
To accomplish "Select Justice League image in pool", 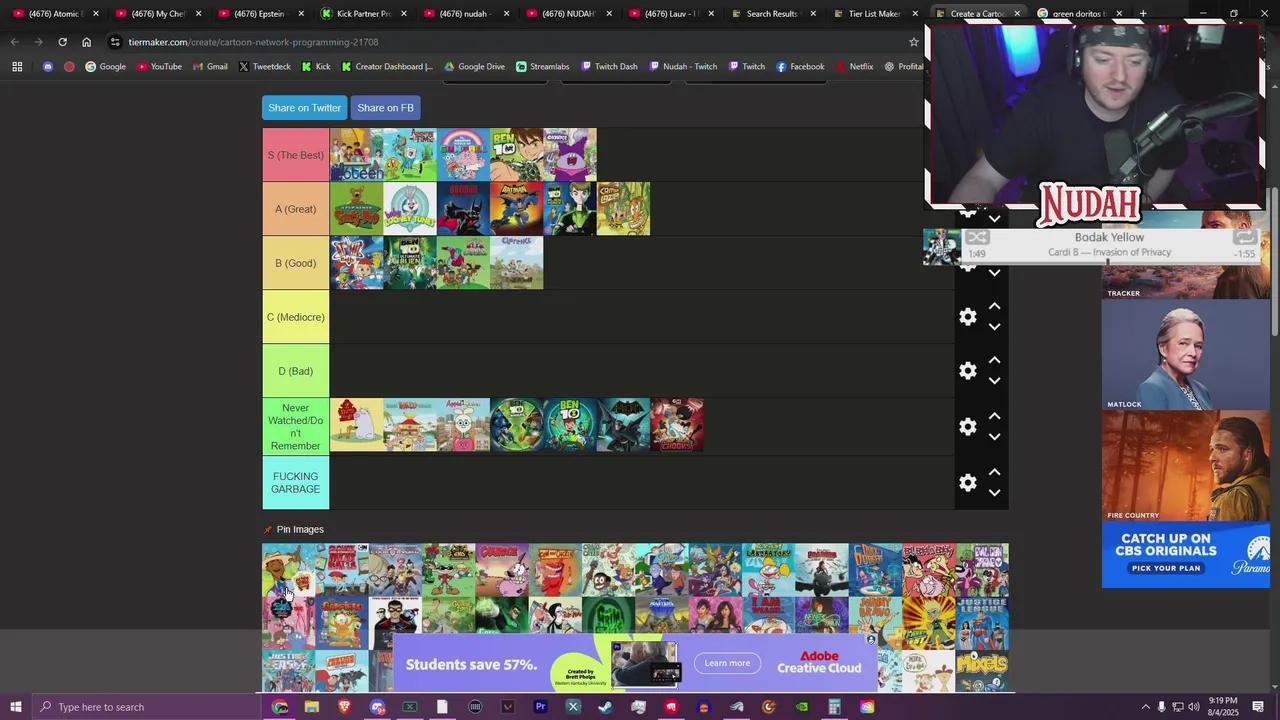I will tap(982, 624).
